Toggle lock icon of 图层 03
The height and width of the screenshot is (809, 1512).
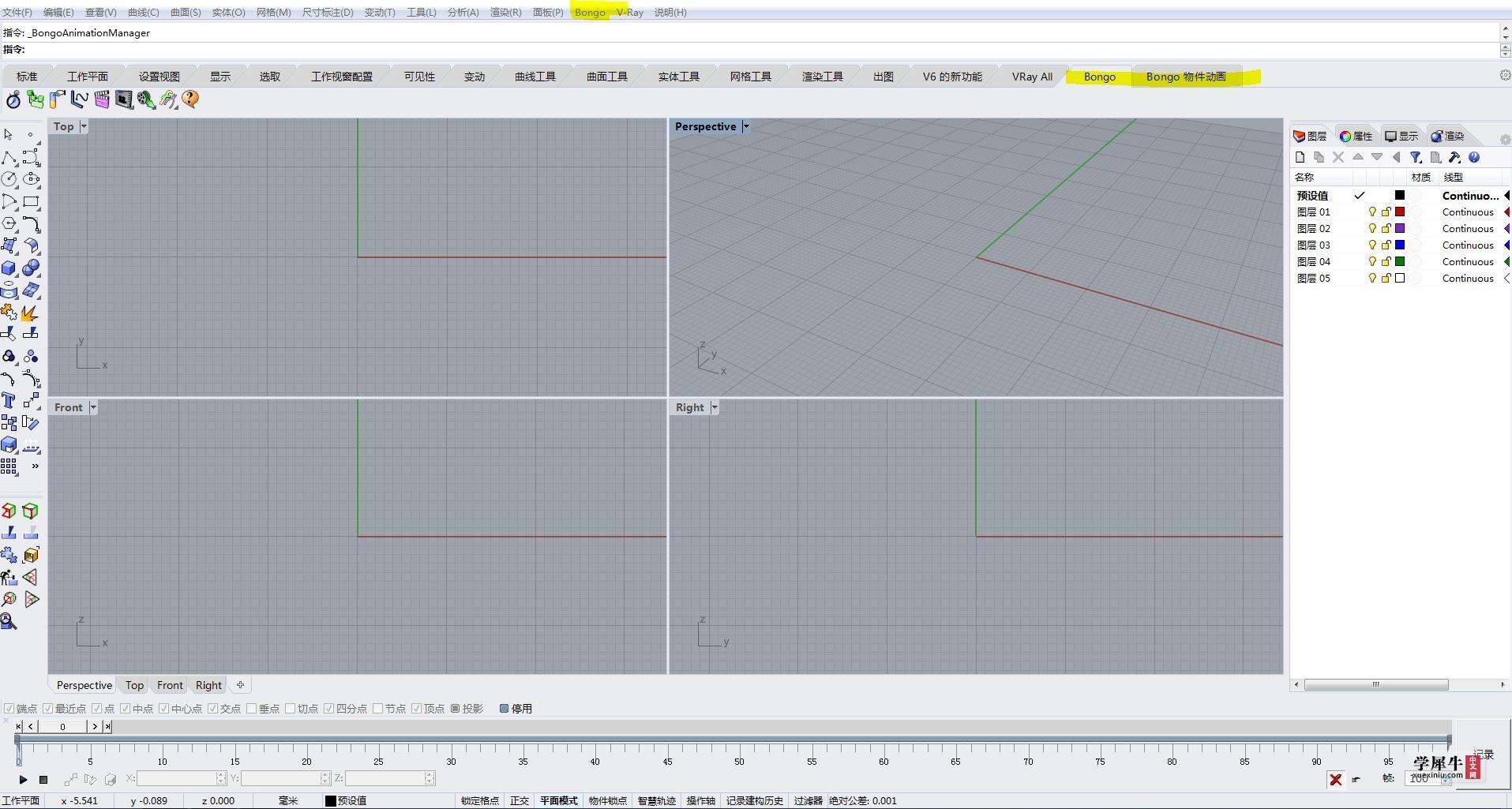(1386, 245)
